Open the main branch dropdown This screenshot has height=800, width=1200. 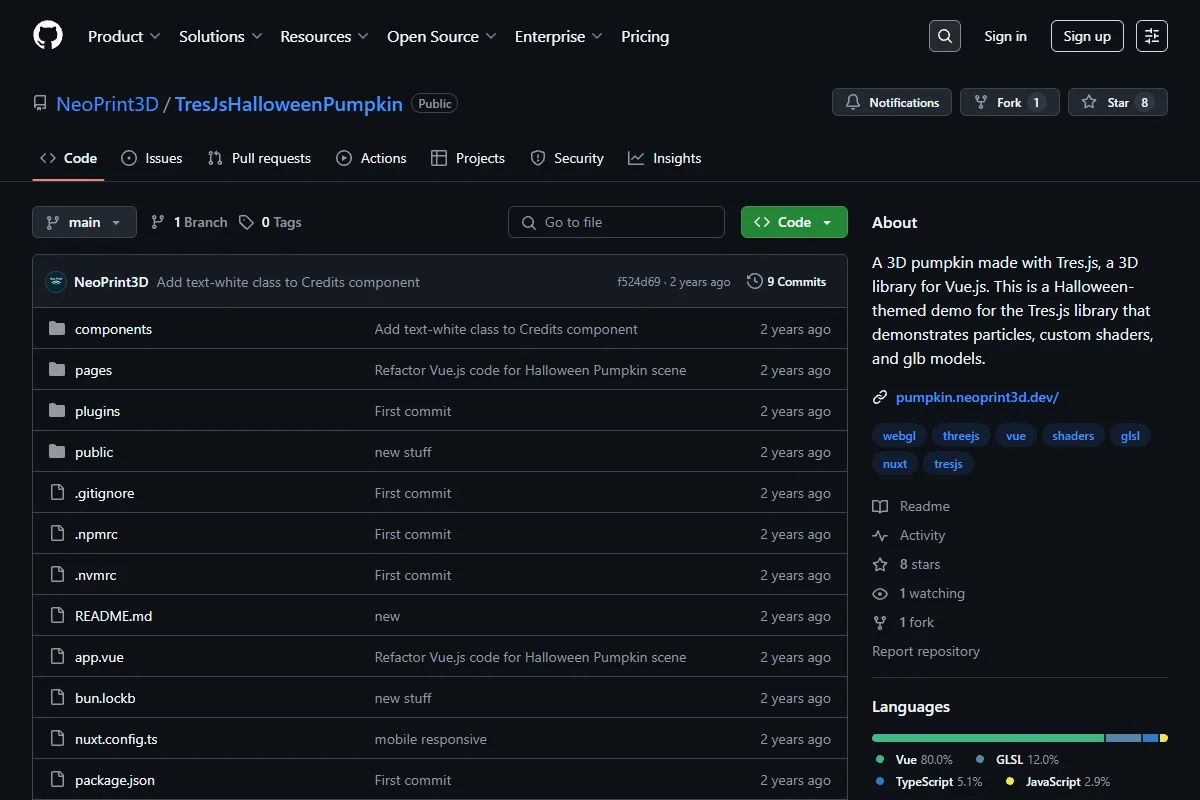(x=84, y=222)
